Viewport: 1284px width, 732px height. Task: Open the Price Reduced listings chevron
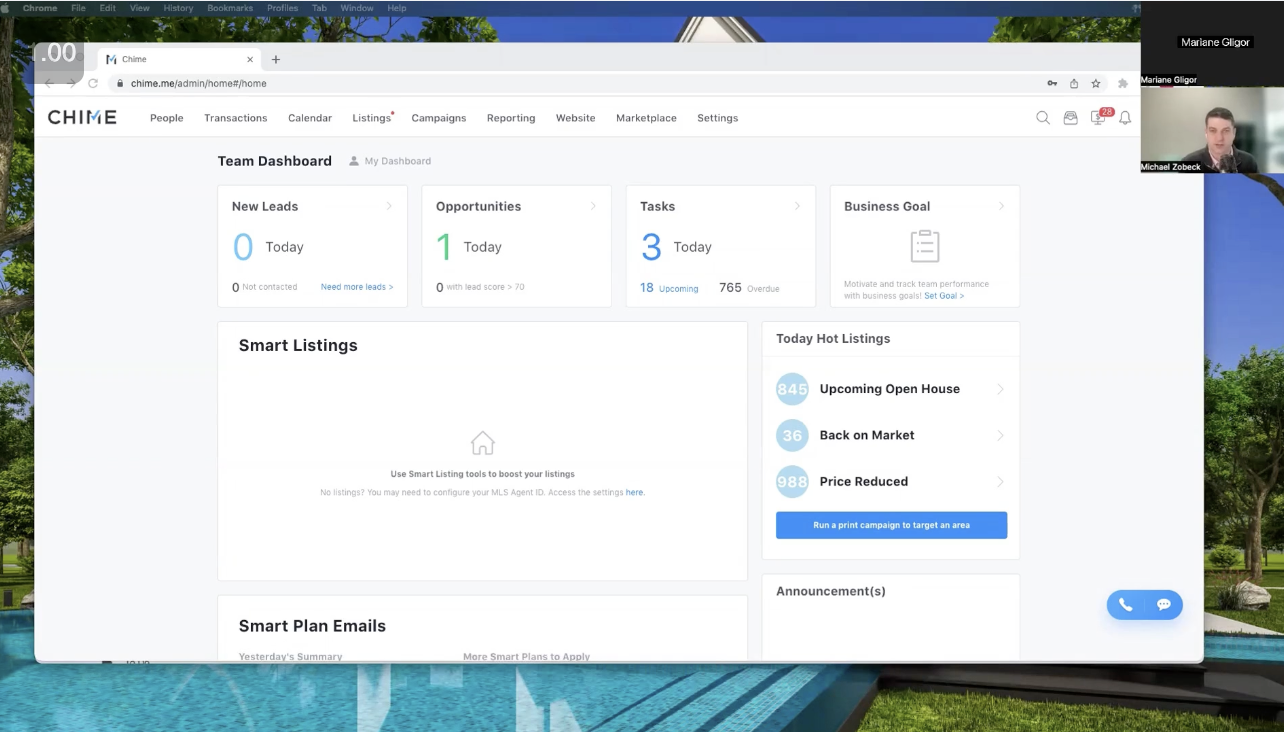point(1000,481)
